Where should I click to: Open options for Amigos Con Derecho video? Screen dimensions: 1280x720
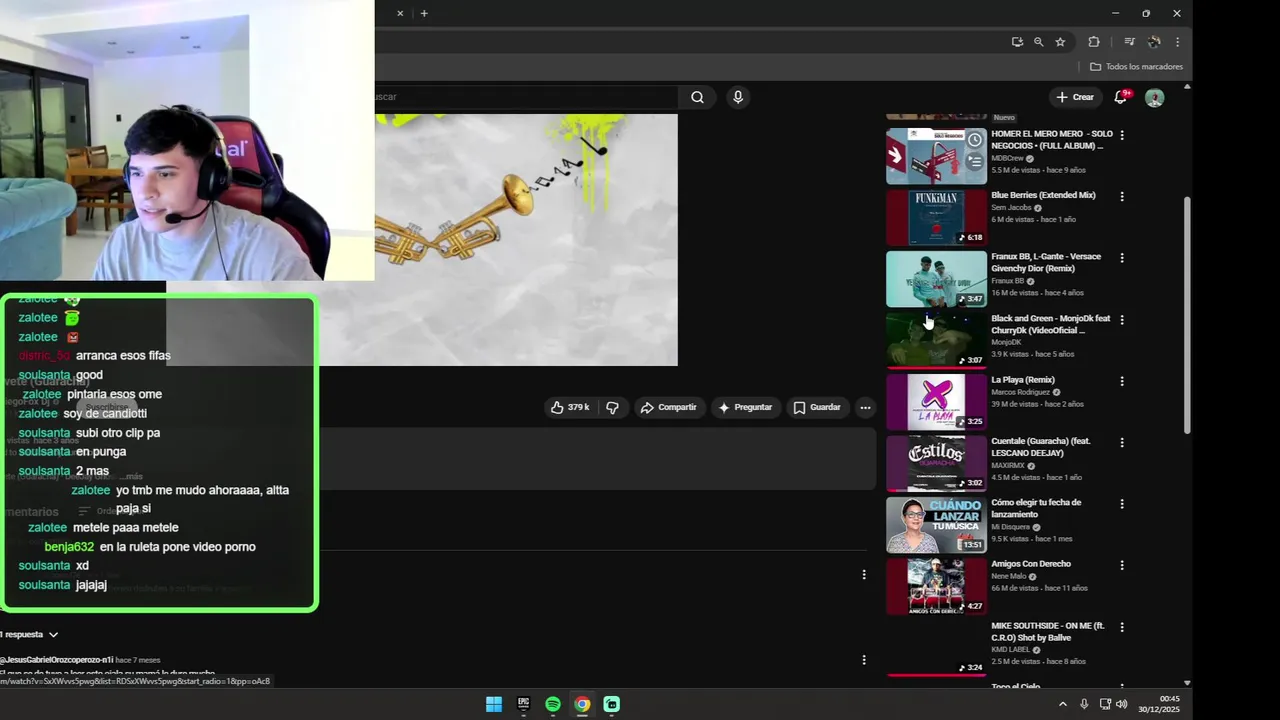click(1122, 565)
